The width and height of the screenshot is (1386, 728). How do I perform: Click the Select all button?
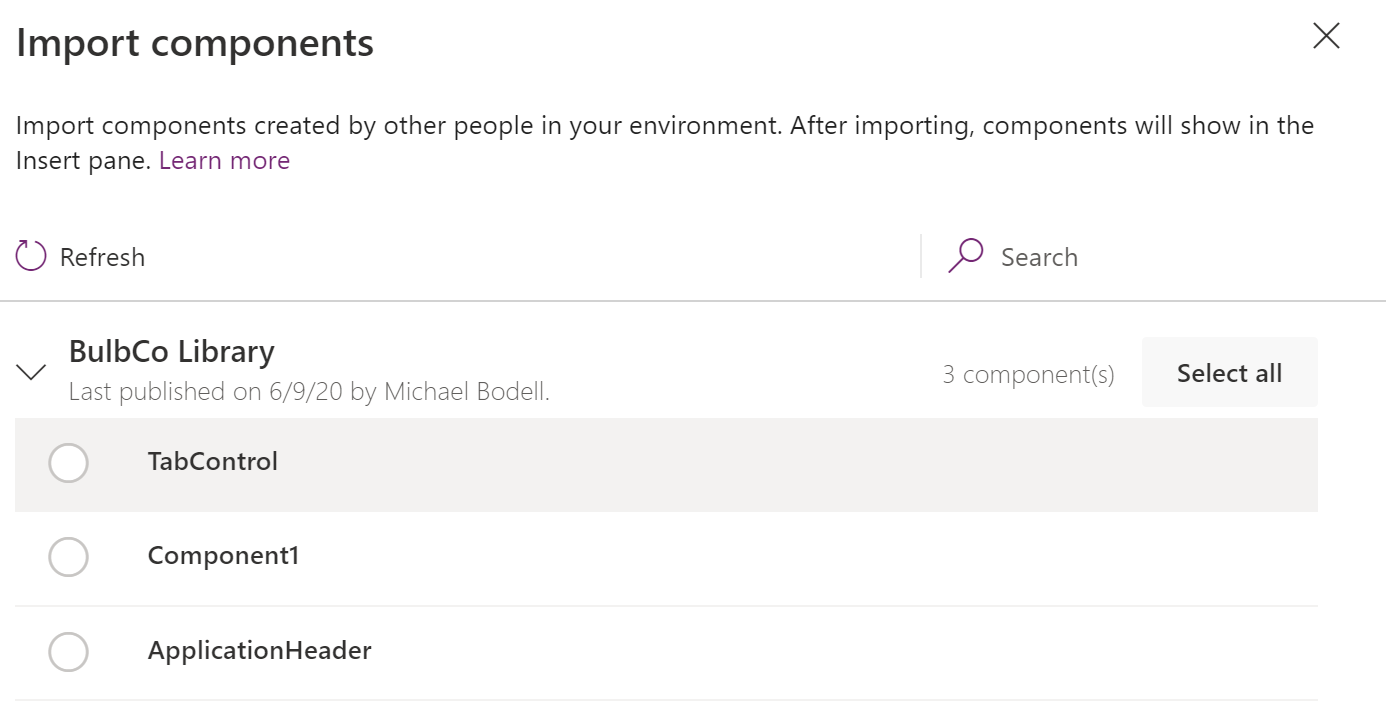coord(1229,373)
